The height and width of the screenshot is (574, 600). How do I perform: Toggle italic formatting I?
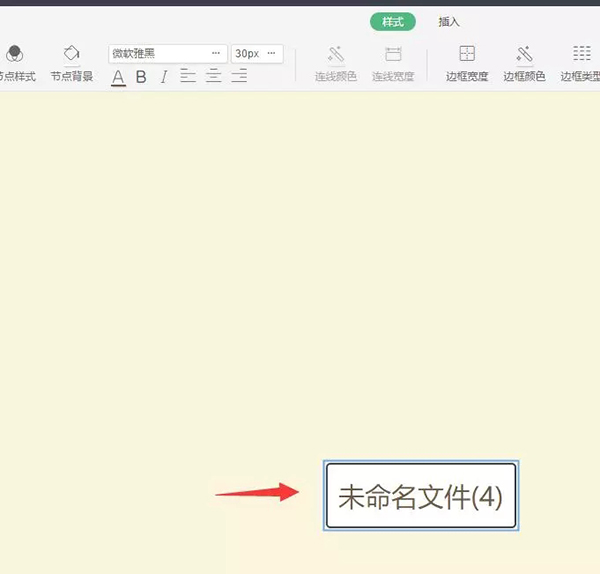coord(164,77)
